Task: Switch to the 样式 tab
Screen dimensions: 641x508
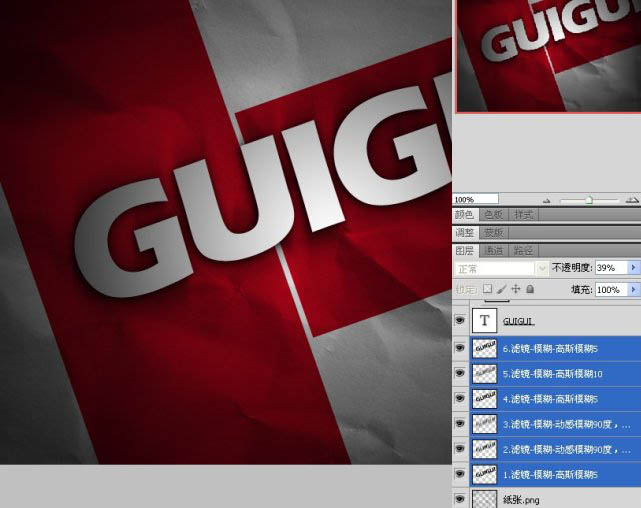Action: tap(524, 215)
